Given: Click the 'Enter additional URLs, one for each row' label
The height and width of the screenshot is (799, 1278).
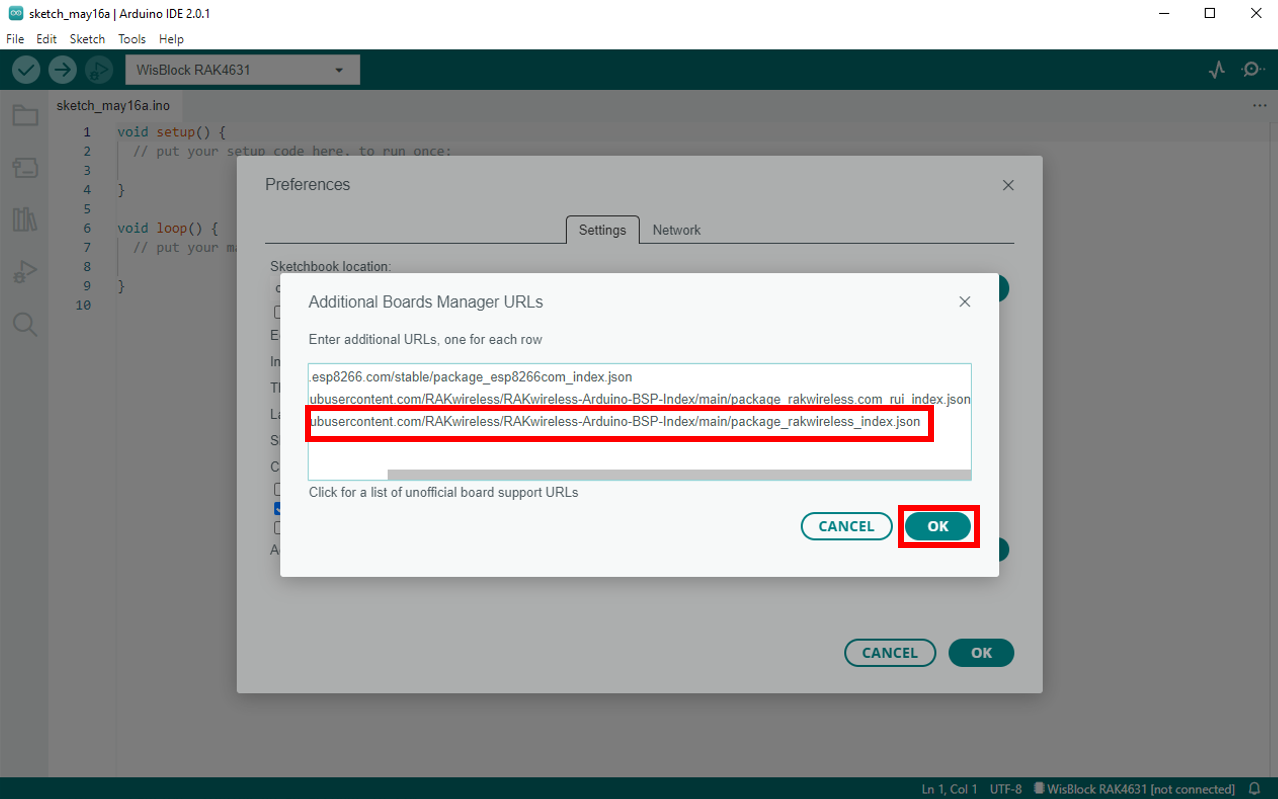Looking at the screenshot, I should [425, 339].
